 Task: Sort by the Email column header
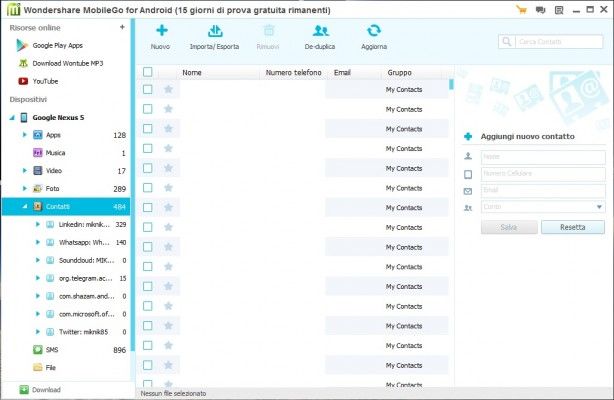(342, 72)
